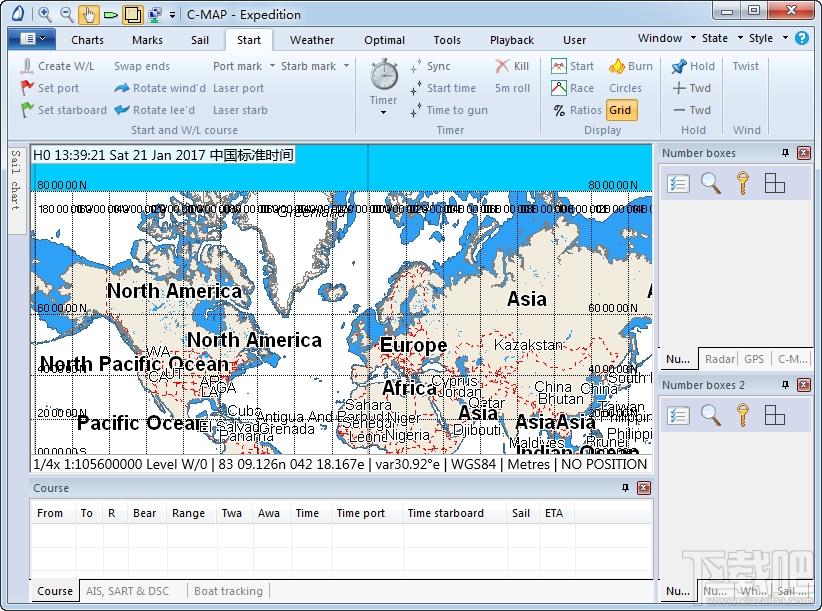Open the State dropdown menu

click(x=722, y=38)
